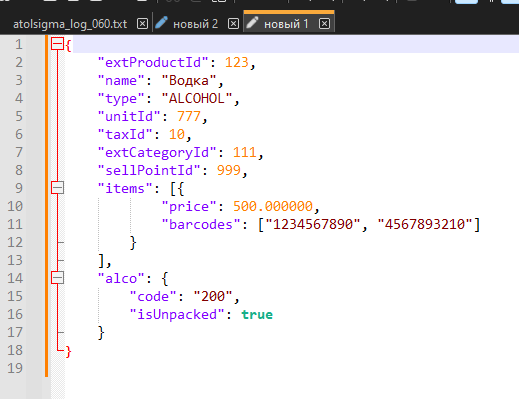Click the "ALCOHOL" string value

[x=197, y=98]
